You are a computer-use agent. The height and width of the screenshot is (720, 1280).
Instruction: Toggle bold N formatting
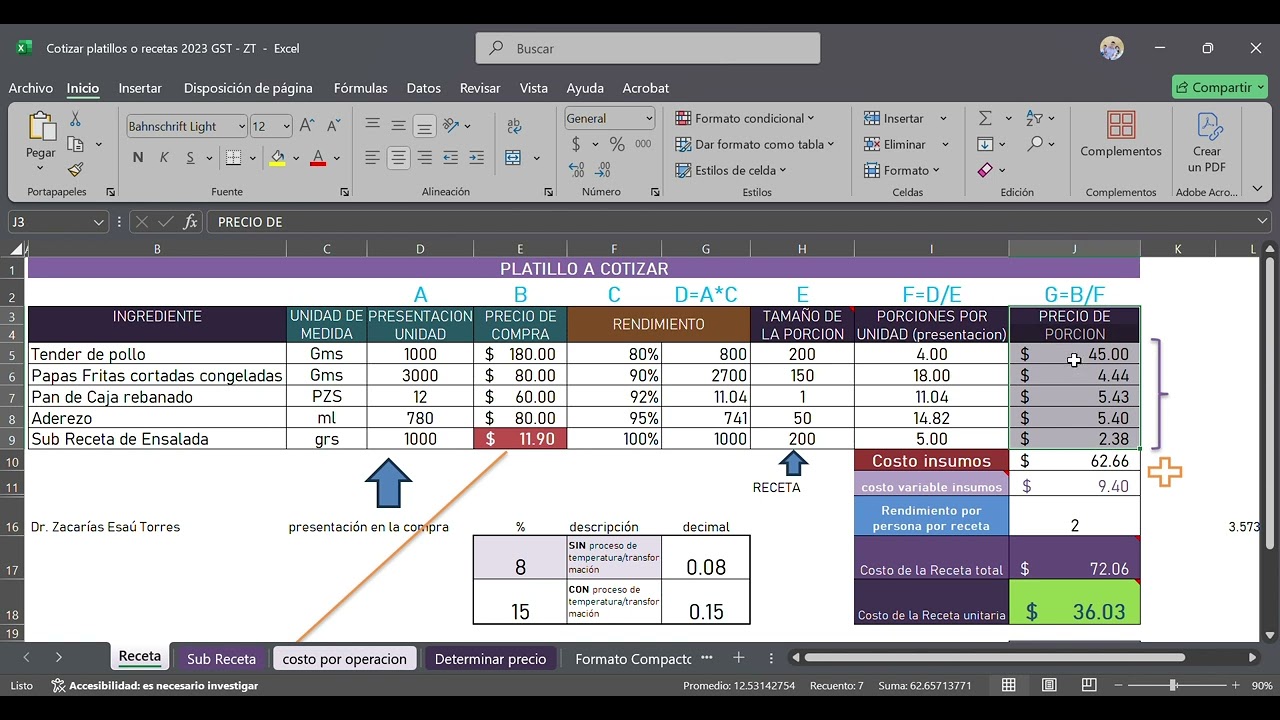138,158
